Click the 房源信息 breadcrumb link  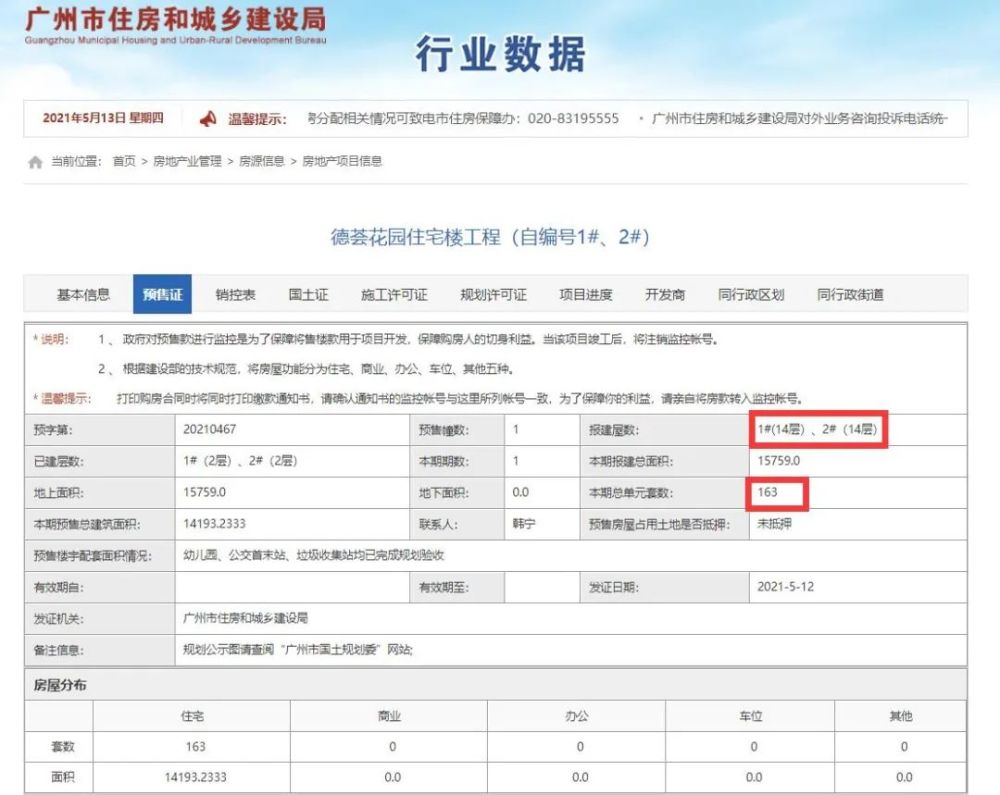[x=261, y=161]
